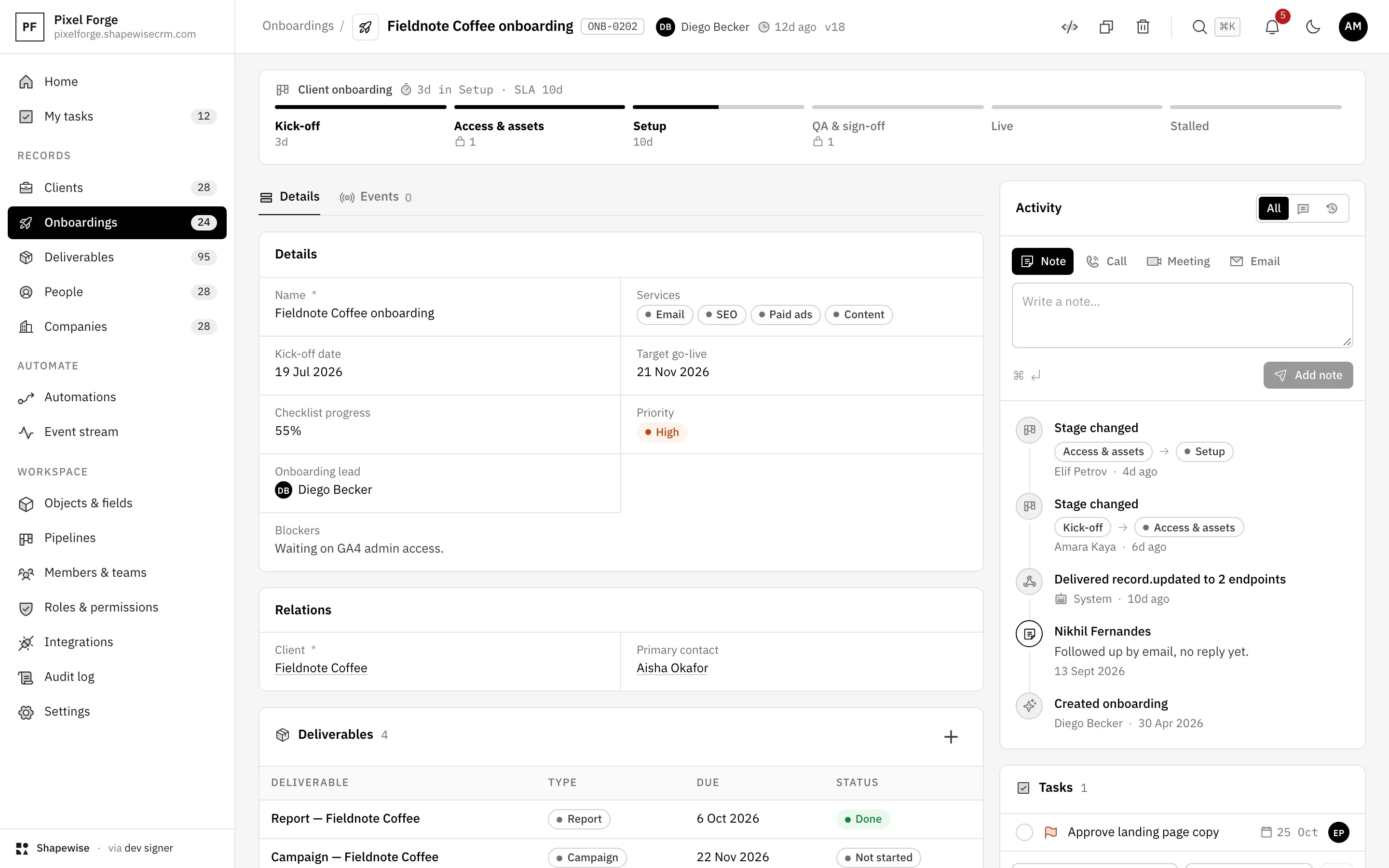Click the task priority flag icon
The image size is (1389, 868).
1050,832
